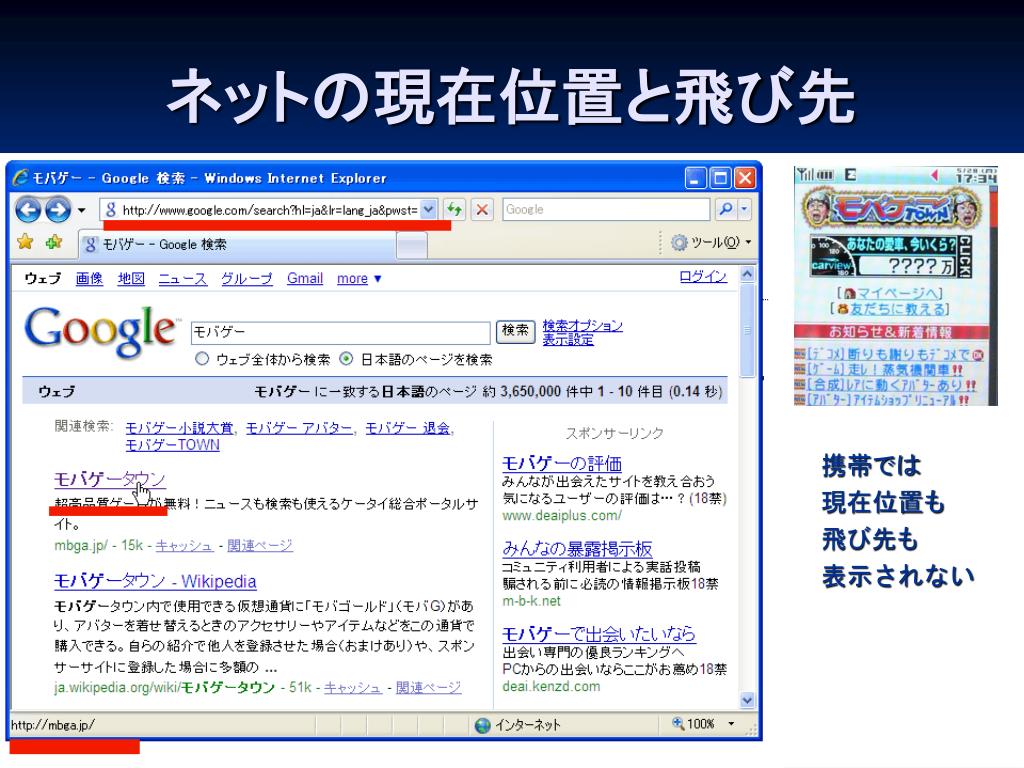Click キャッシュ link of the Wikipedia result
This screenshot has height=768, width=1024.
(x=353, y=688)
